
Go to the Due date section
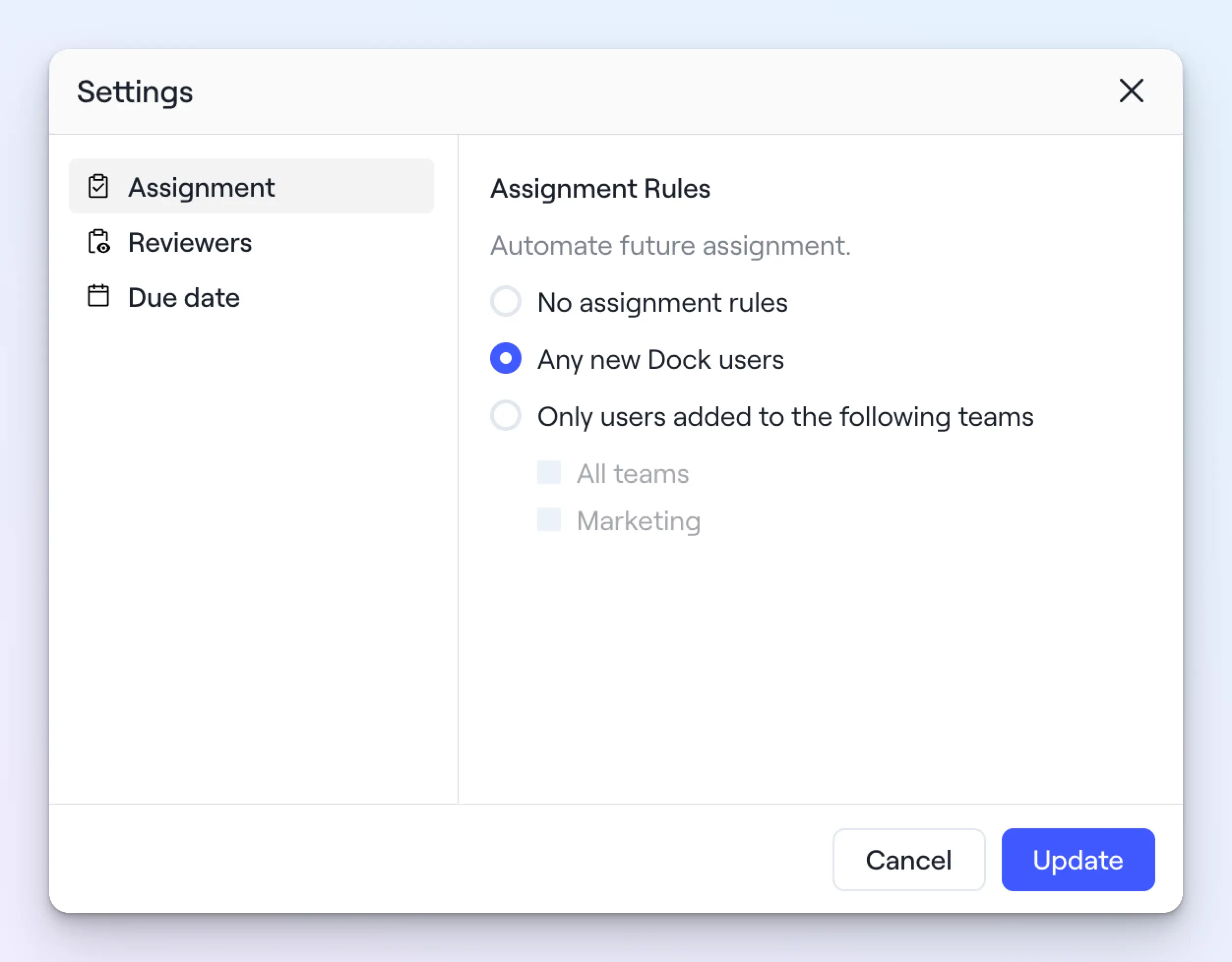pos(184,298)
